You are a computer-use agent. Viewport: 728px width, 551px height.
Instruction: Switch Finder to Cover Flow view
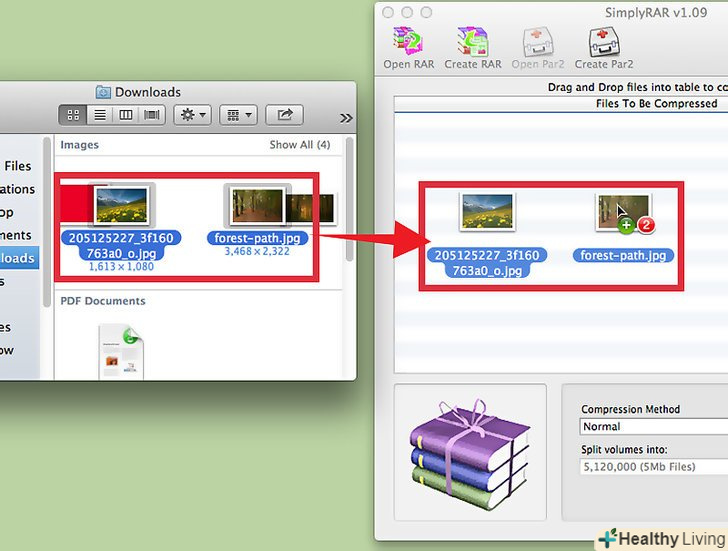point(152,115)
